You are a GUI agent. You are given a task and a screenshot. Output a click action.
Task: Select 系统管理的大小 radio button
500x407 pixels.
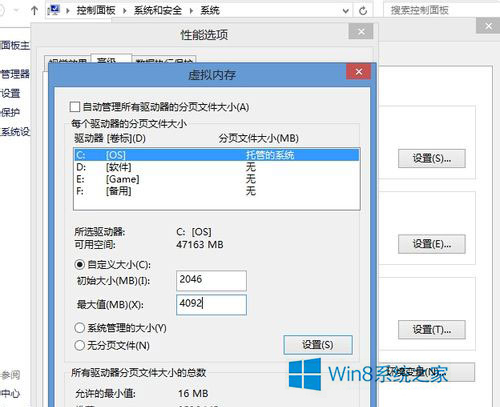(80, 328)
